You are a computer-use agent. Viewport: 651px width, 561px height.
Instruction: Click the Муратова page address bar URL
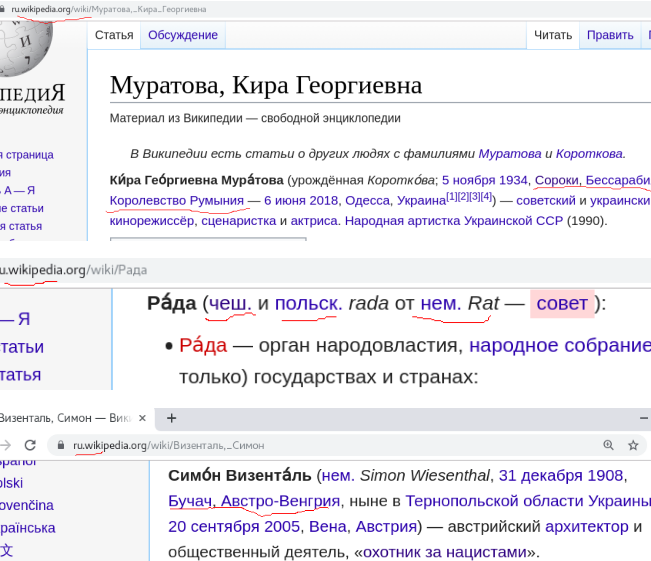coord(109,9)
